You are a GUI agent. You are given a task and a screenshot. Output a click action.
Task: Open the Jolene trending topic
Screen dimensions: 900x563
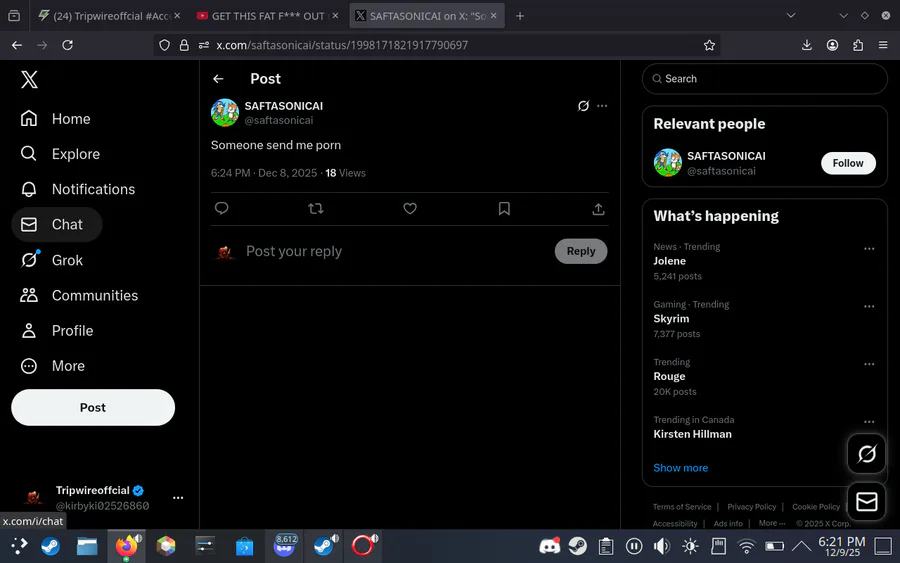669,261
